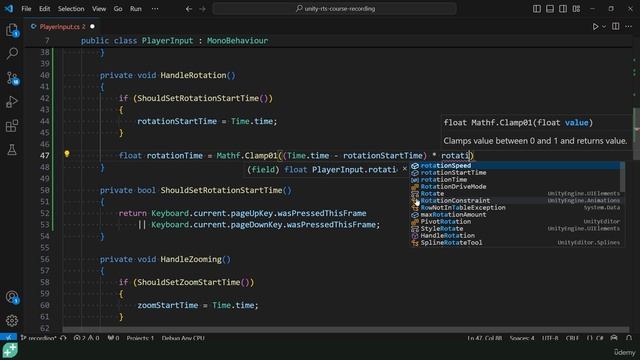The width and height of the screenshot is (640, 360).
Task: Open the Extensions view
Action: pyautogui.click(x=12, y=126)
